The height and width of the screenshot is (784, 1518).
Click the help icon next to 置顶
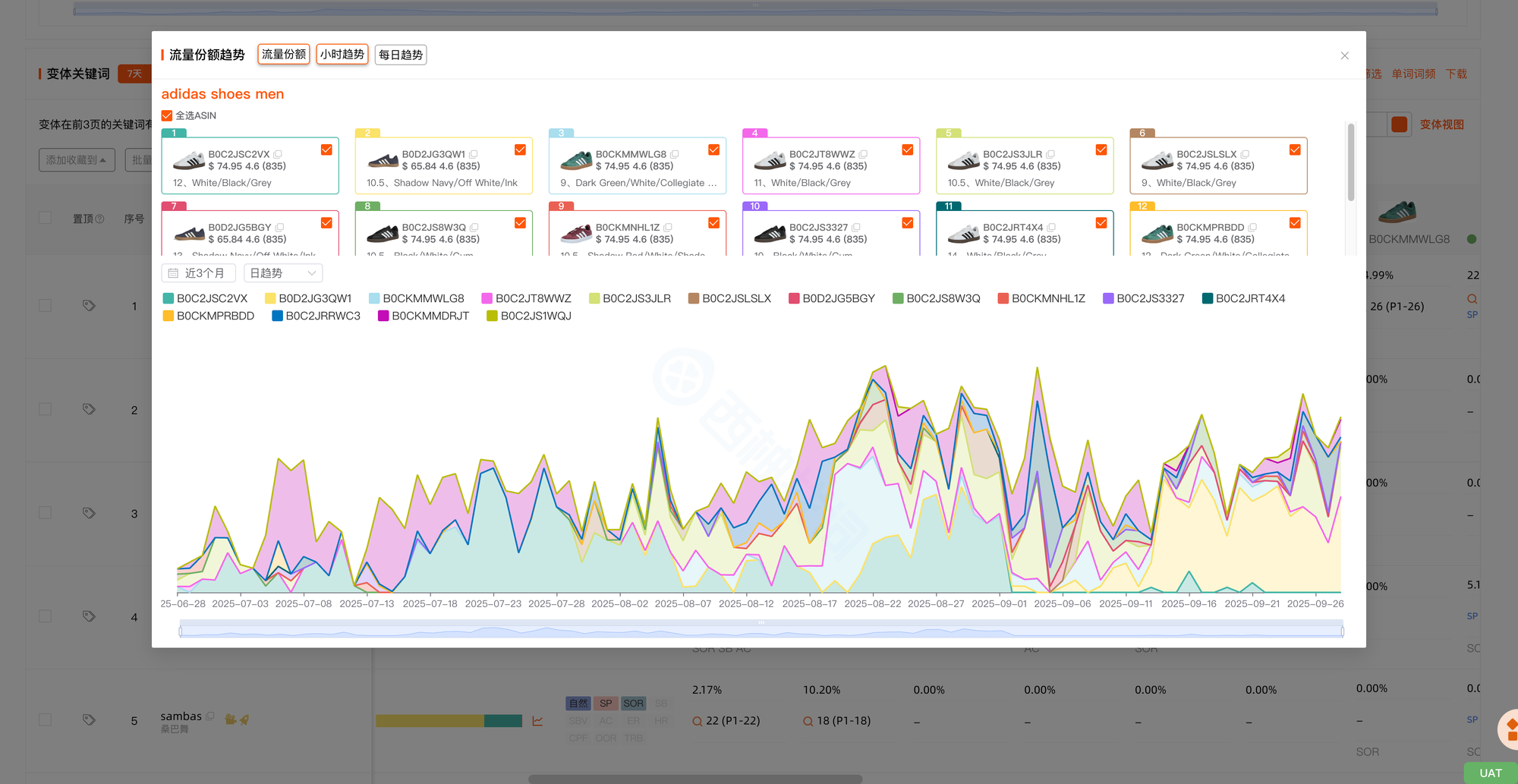(x=99, y=219)
